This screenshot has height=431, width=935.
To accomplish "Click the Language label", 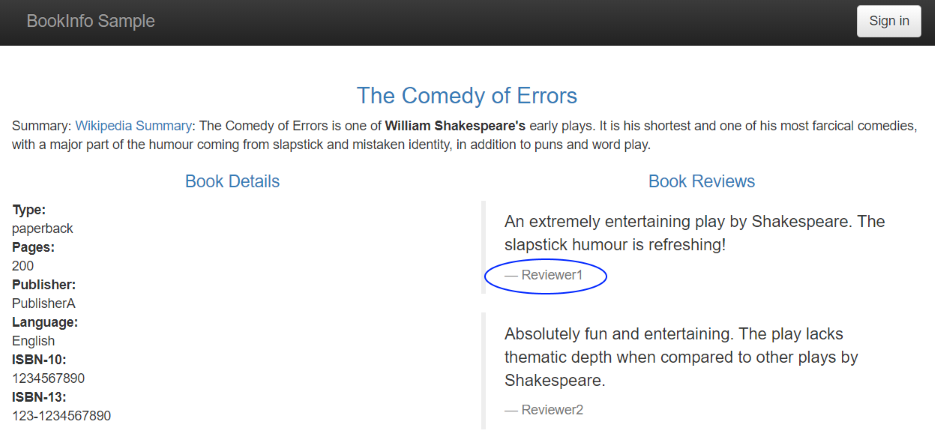I will tap(45, 323).
